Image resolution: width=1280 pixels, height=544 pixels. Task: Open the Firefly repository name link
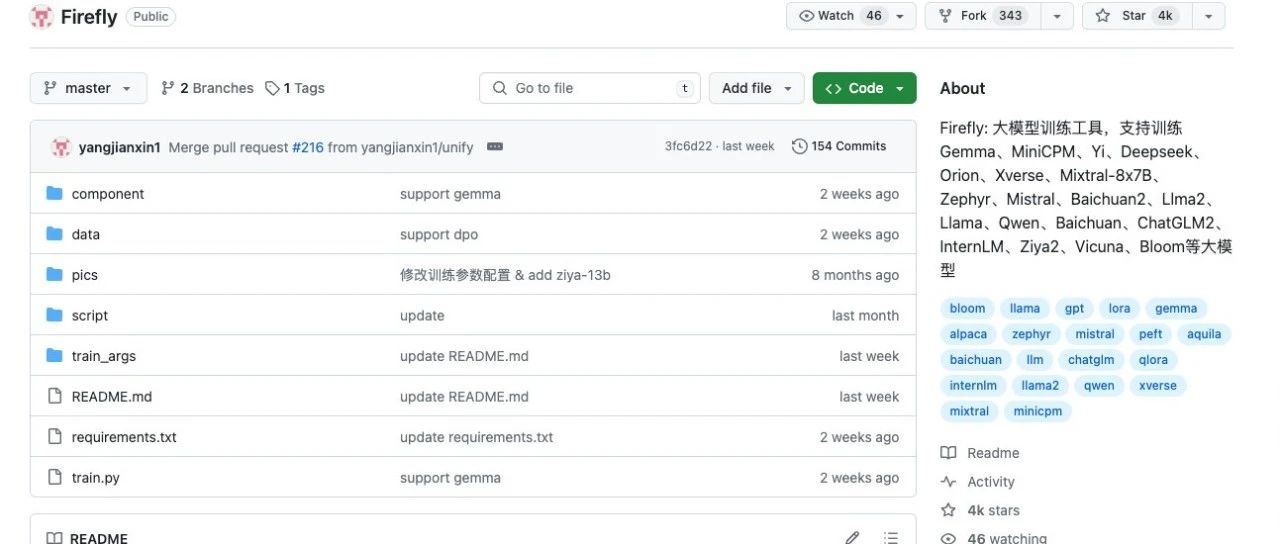pyautogui.click(x=89, y=16)
